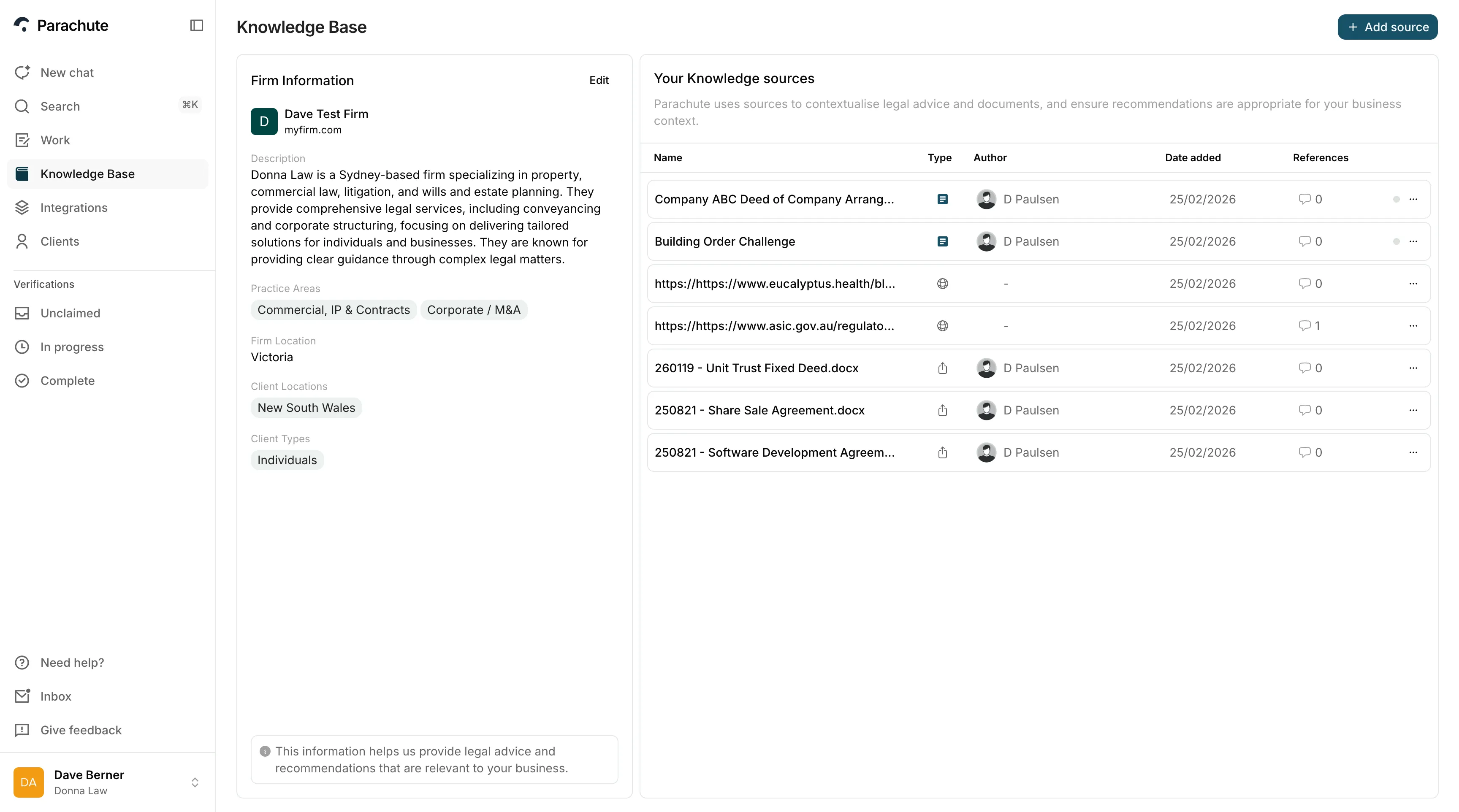
Task: Click the globe icon on the asic.gov.au source row
Action: pyautogui.click(x=942, y=325)
